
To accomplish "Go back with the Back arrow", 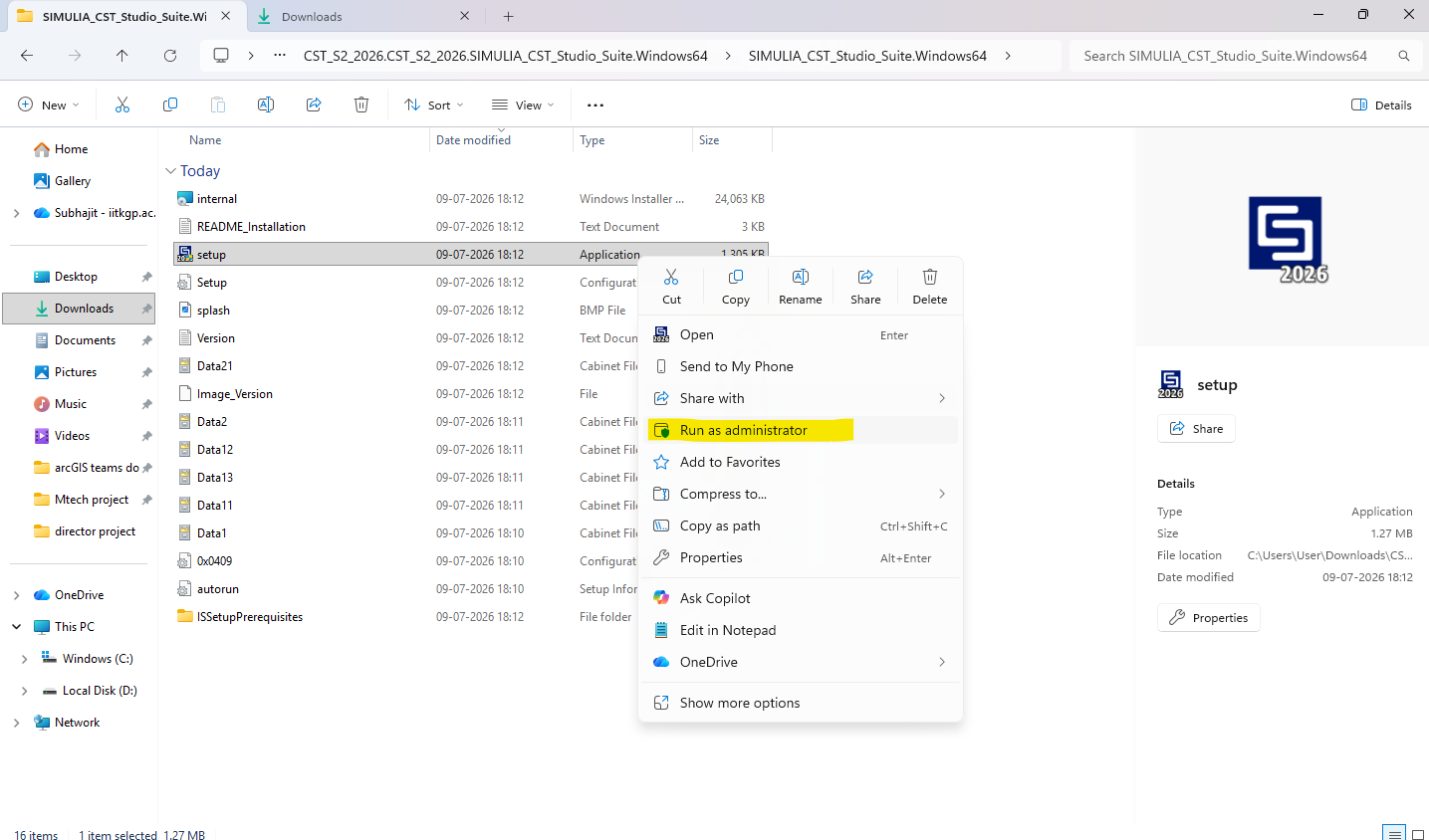I will [x=27, y=56].
